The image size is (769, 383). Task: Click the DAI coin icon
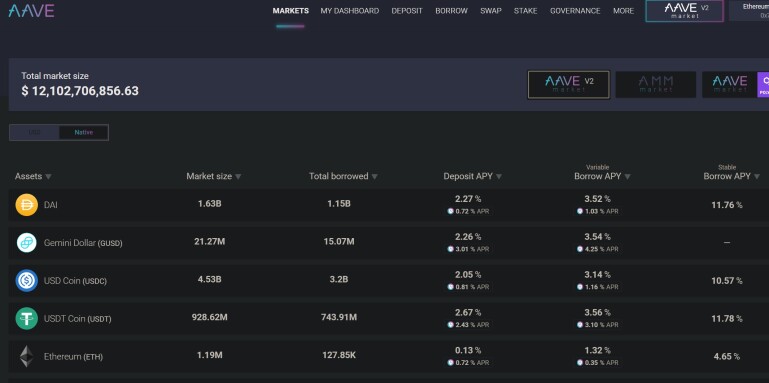(26, 205)
